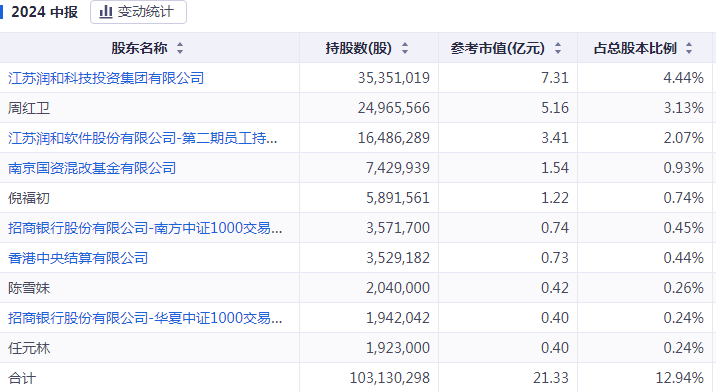The height and width of the screenshot is (392, 716).
Task: Click the 合计 total row label
Action: coord(21,378)
